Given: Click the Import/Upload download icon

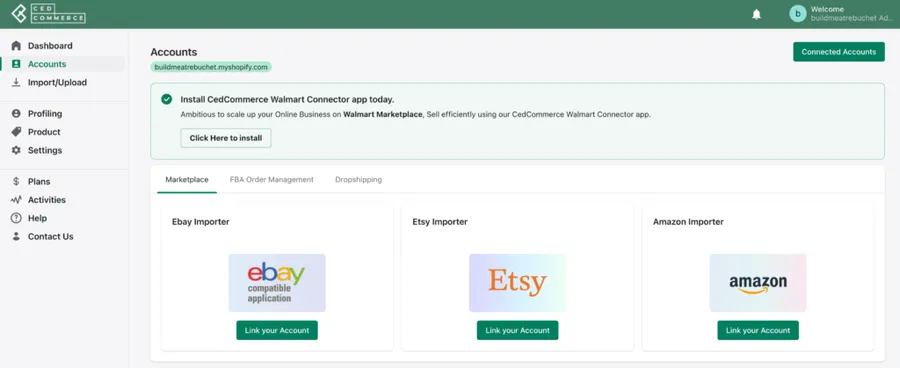Looking at the screenshot, I should (x=16, y=83).
